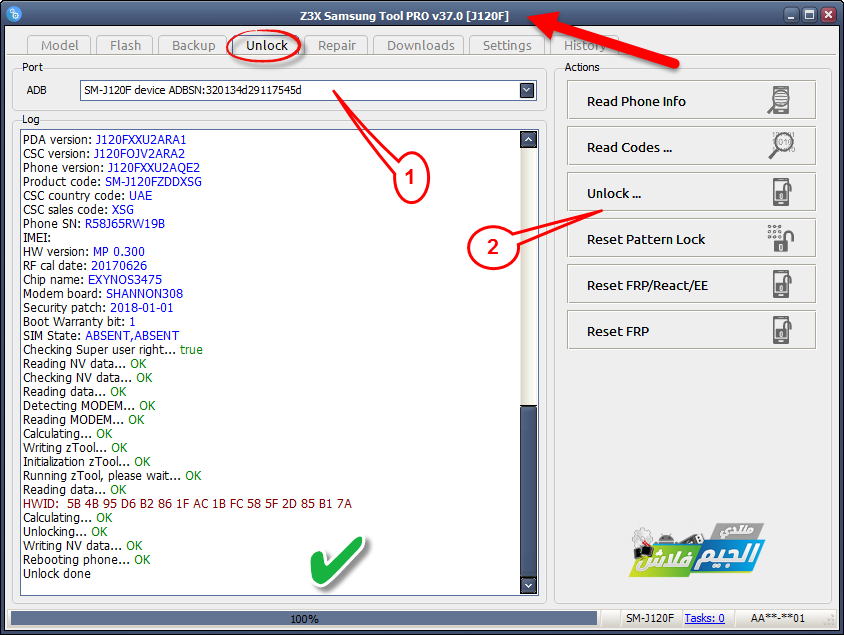Click the Reset FRP button
This screenshot has height=635, width=844.
point(691,330)
